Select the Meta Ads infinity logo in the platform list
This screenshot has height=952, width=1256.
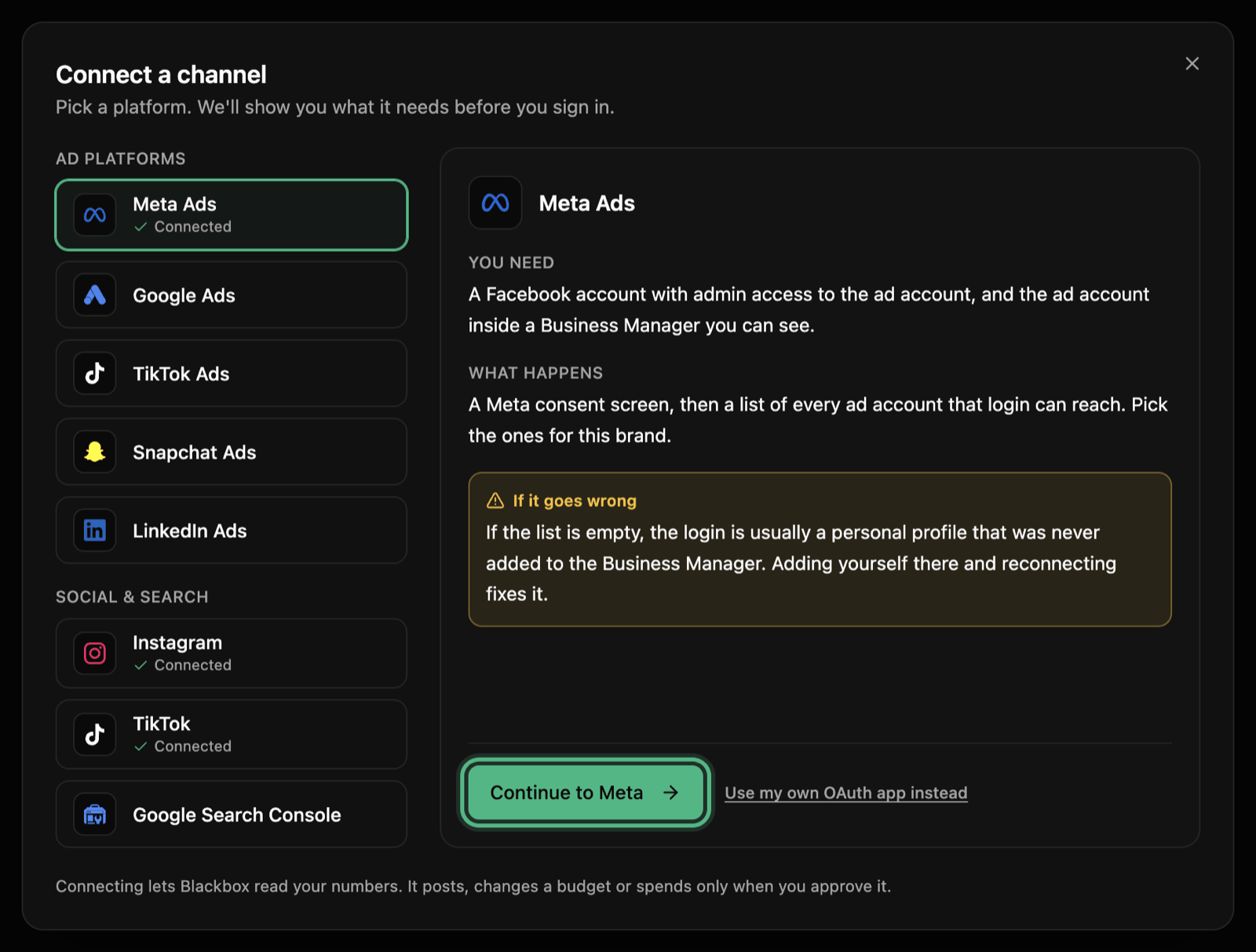coord(95,215)
